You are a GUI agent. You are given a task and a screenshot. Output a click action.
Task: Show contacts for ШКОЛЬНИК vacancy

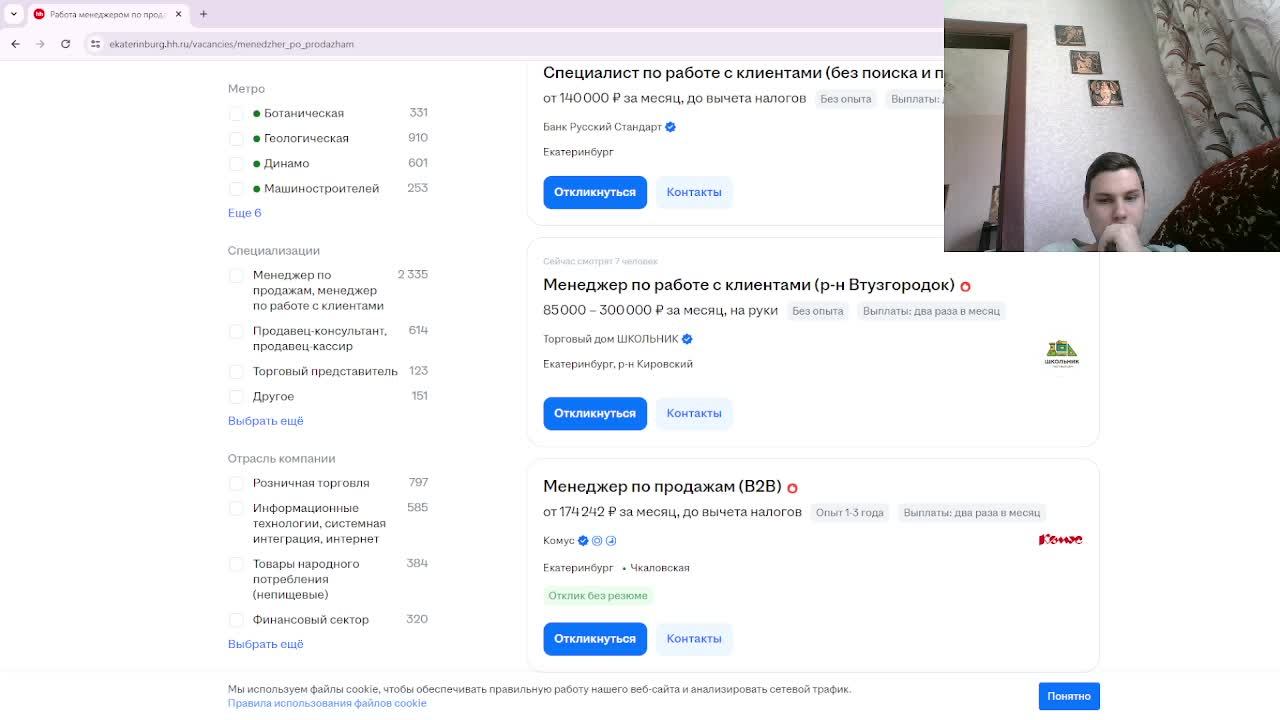click(694, 413)
